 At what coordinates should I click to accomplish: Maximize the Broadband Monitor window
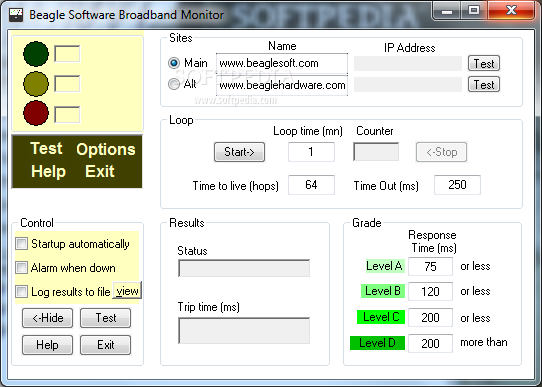474,11
